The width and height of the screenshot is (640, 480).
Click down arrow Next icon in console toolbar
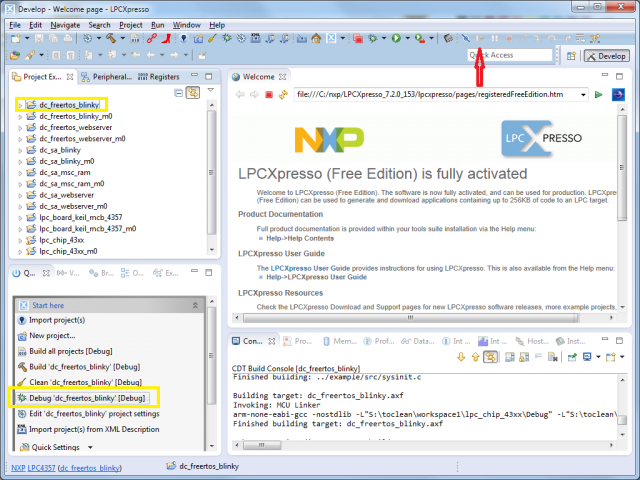pos(461,357)
